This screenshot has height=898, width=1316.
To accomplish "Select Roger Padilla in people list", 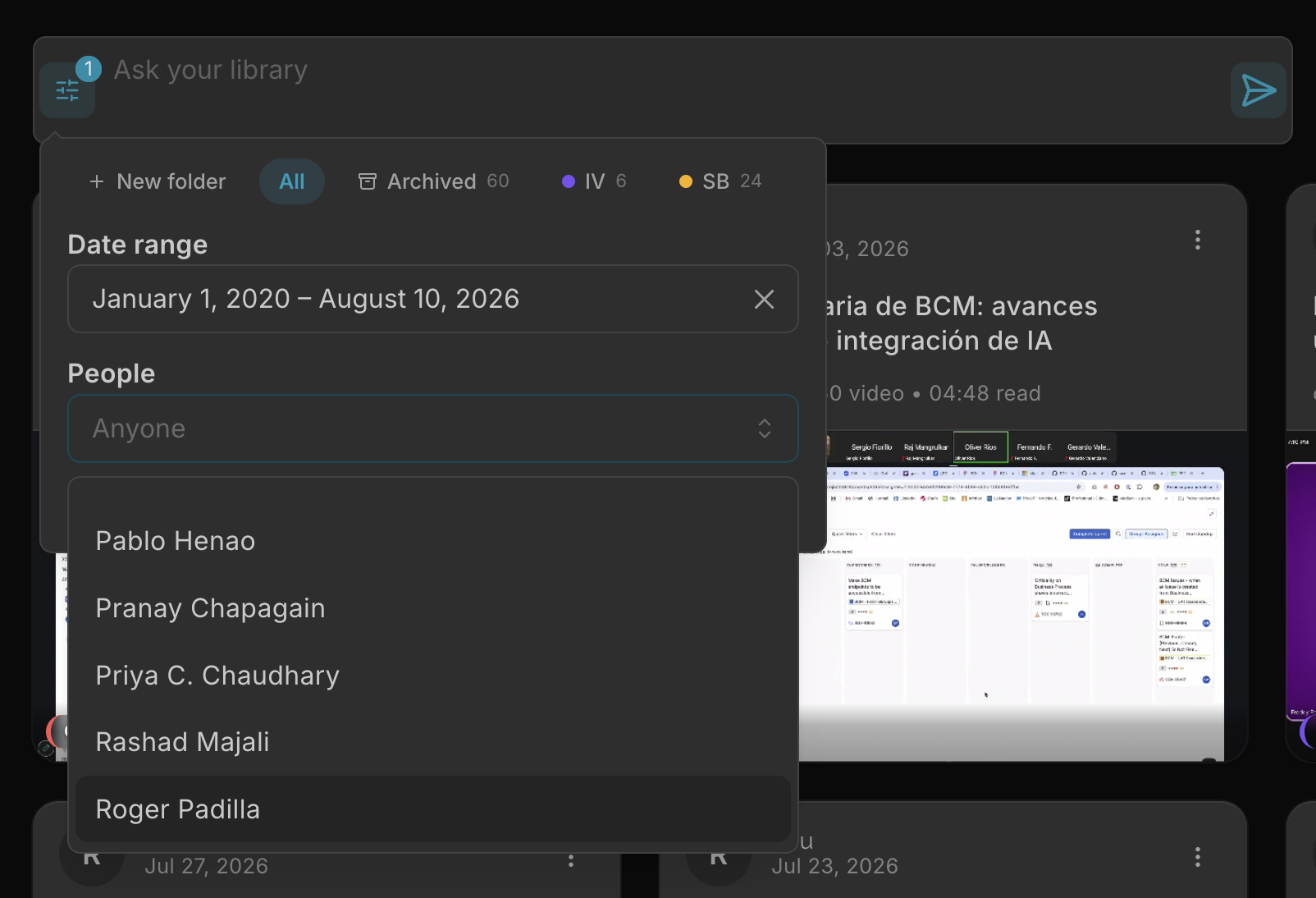I will [x=433, y=809].
